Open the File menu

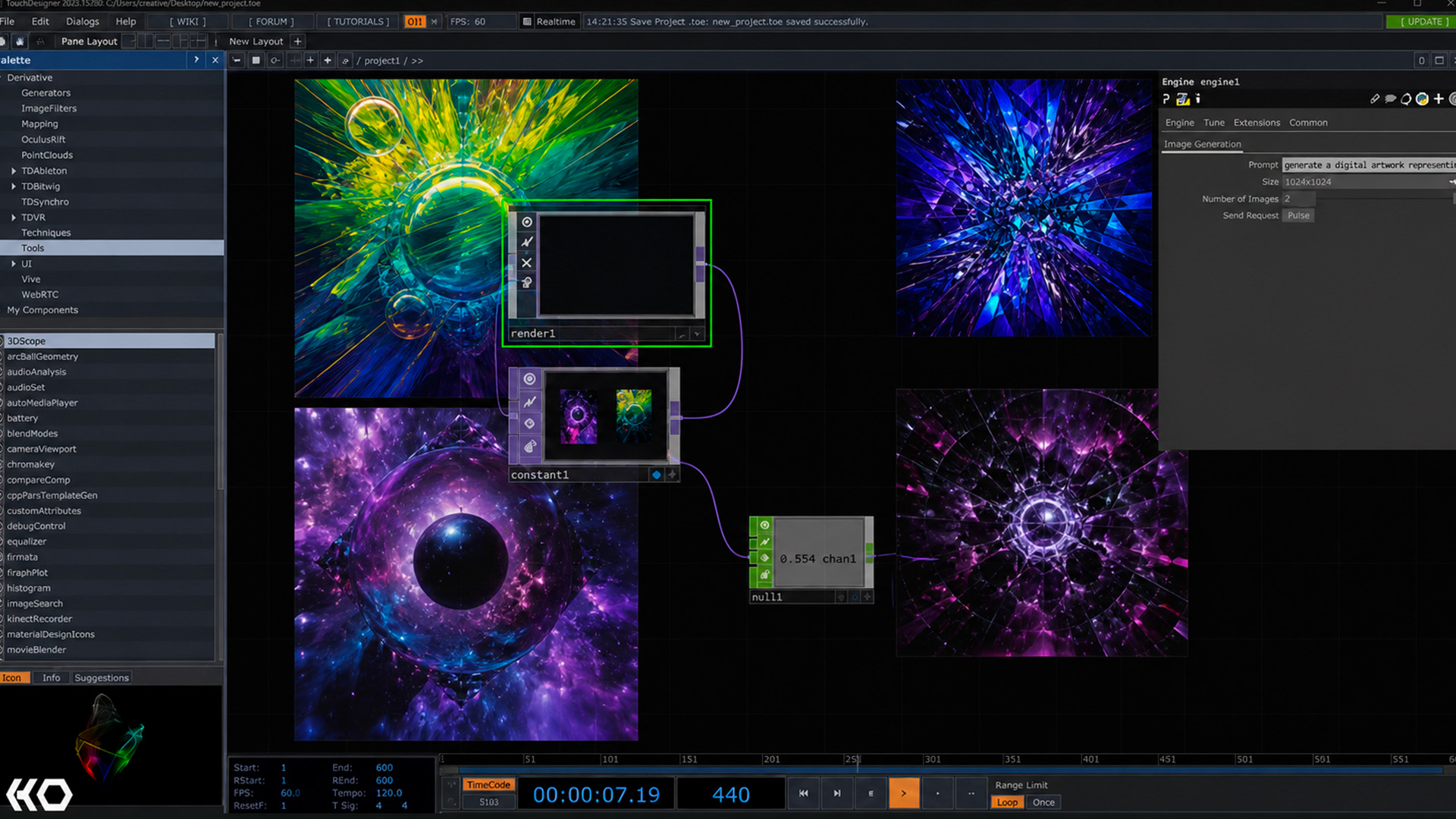(8, 21)
